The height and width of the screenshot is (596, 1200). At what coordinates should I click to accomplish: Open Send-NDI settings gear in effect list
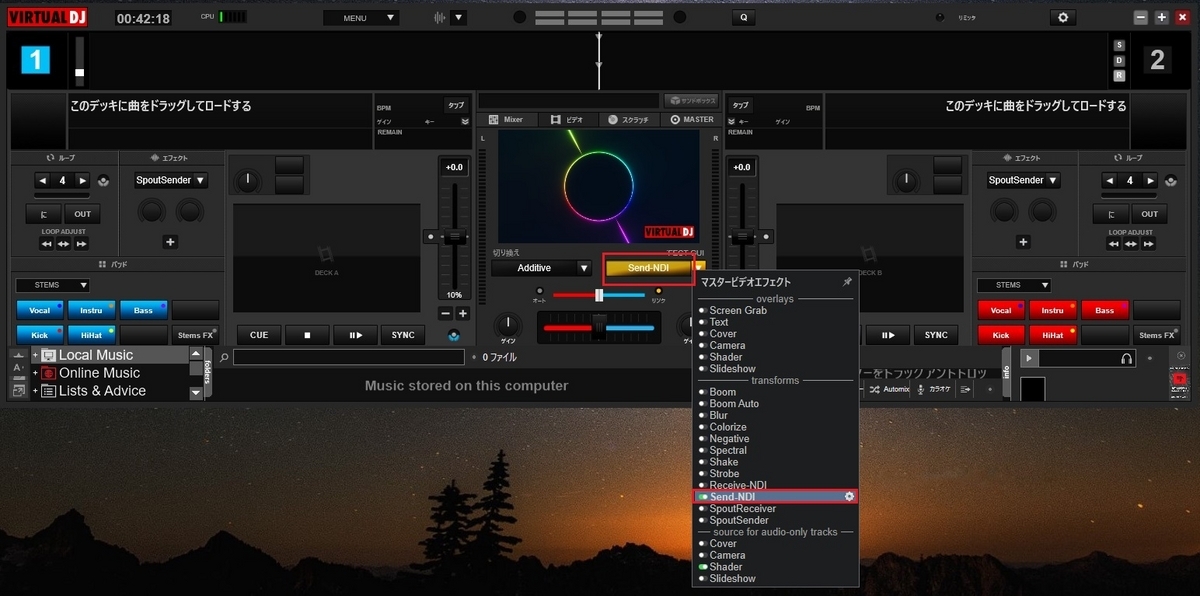(849, 497)
